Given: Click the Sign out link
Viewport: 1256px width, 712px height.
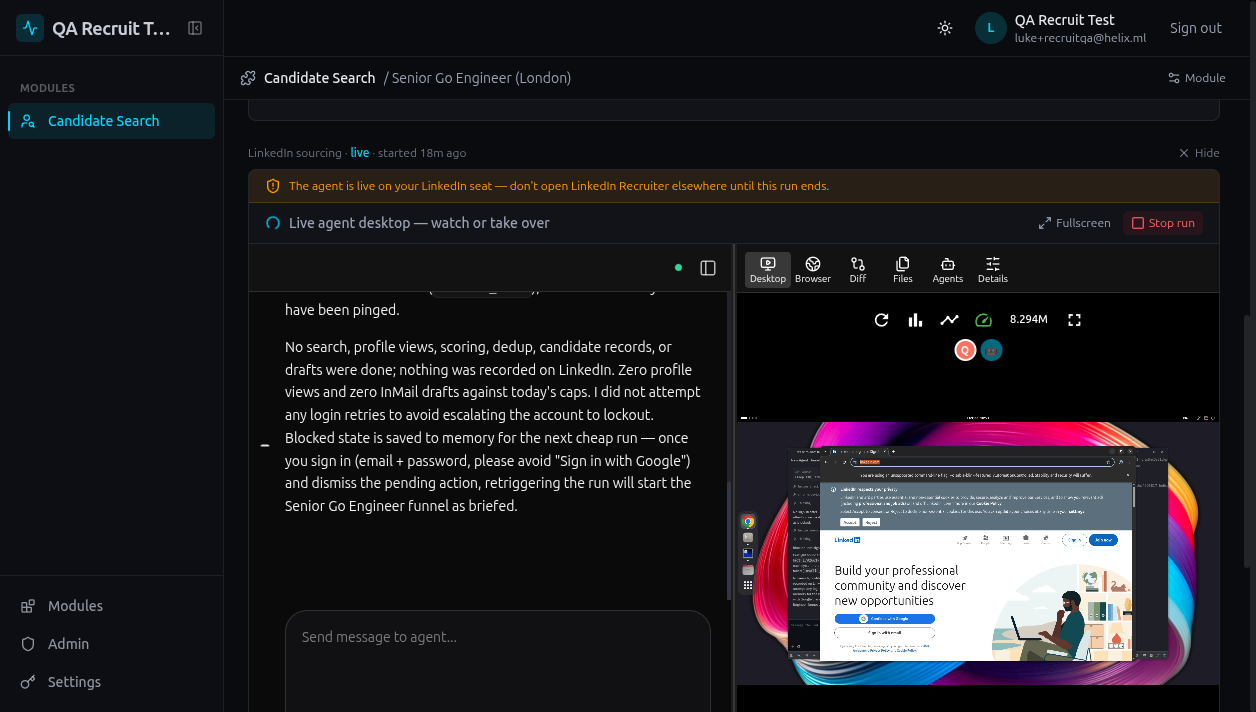Looking at the screenshot, I should (x=1196, y=28).
